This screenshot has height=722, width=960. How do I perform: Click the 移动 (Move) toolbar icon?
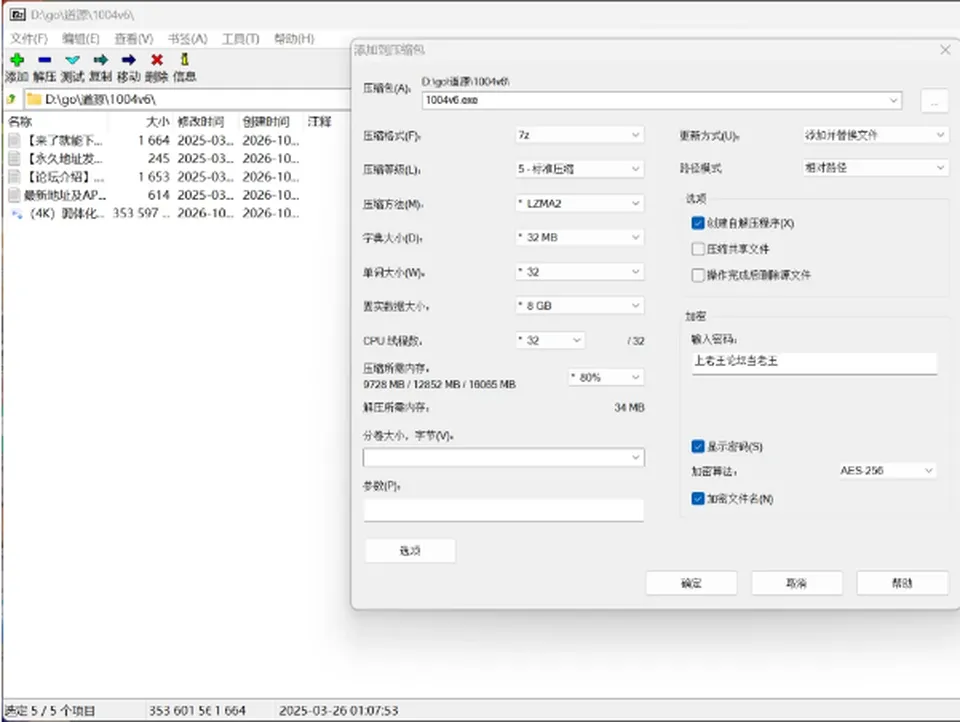tap(129, 59)
